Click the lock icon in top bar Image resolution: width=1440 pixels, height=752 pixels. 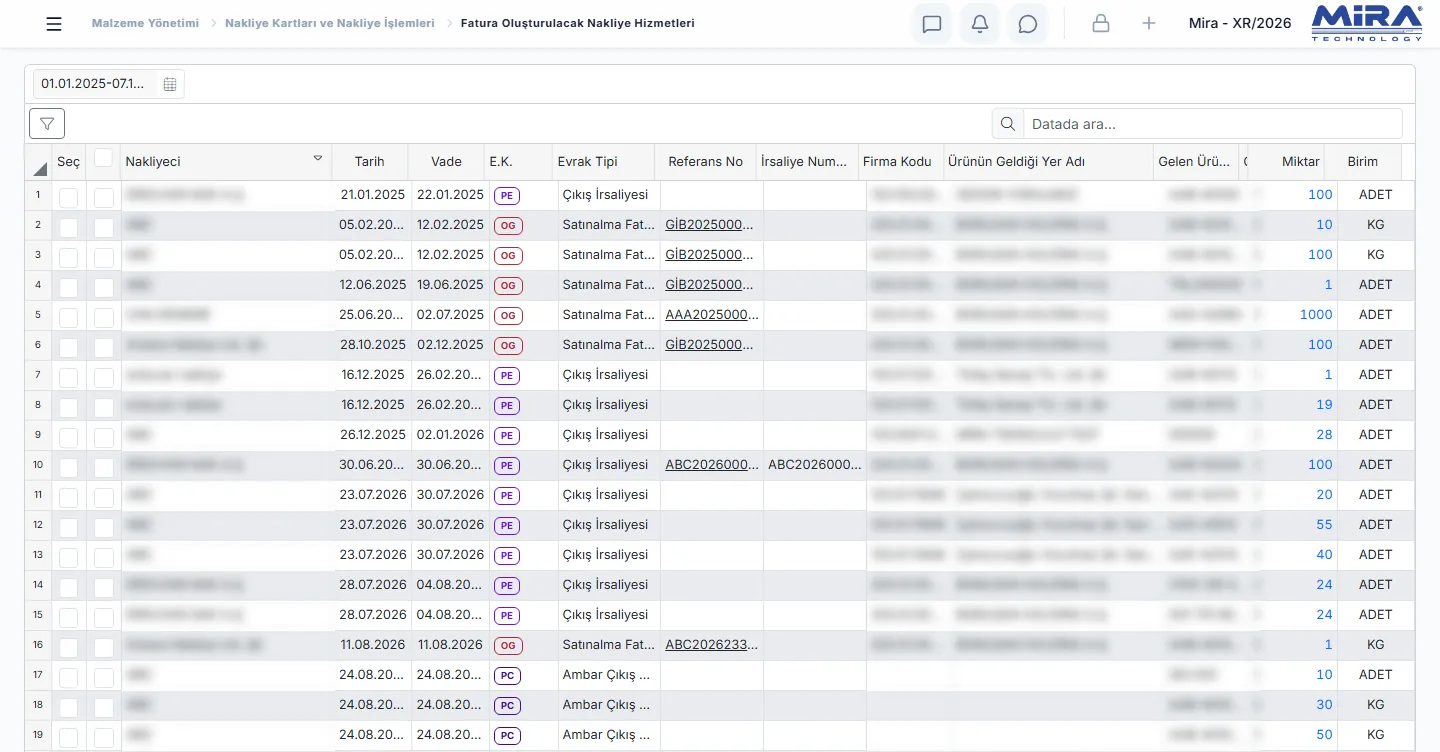(x=1101, y=24)
